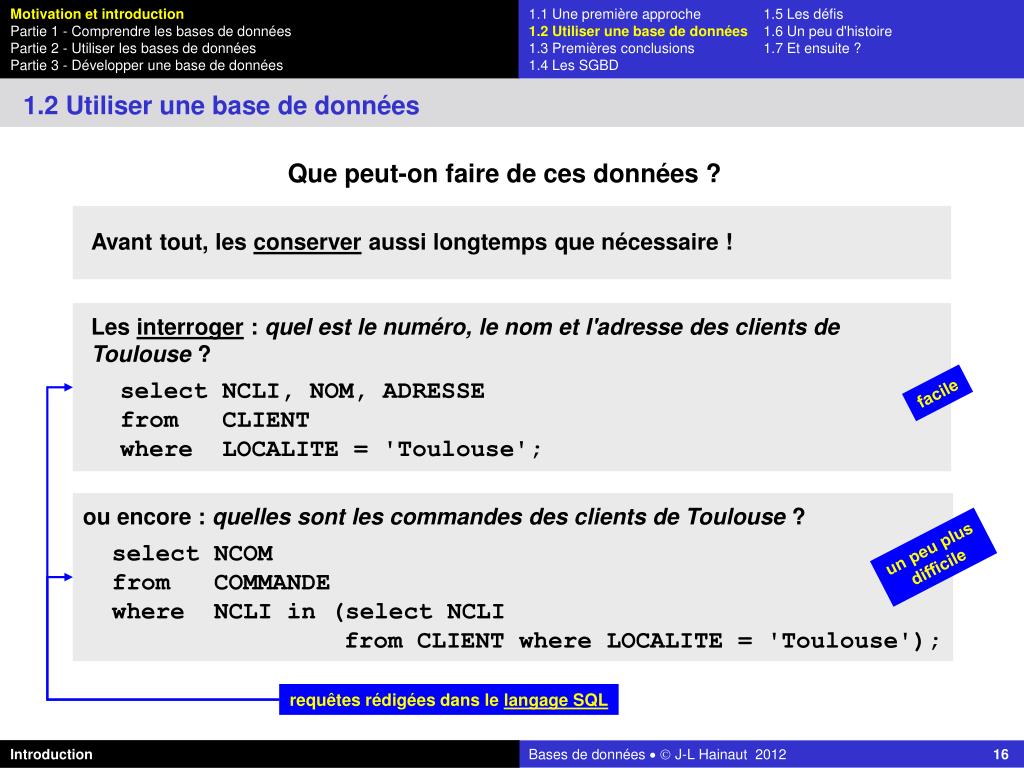This screenshot has height=768, width=1024.
Task: Click the slide number 16
Action: click(x=1000, y=754)
